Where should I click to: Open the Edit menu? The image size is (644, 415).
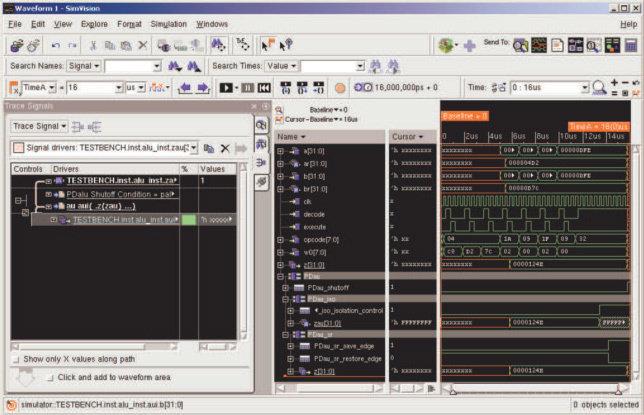pos(38,24)
